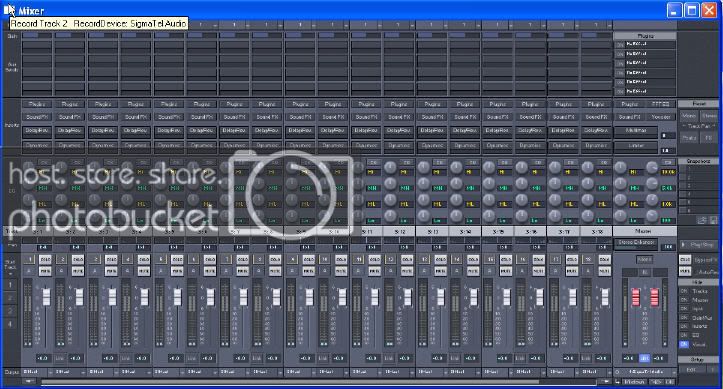This screenshot has height=389, width=723.
Task: Open output dropdown arrow for channel S:4
Action: click(149, 372)
